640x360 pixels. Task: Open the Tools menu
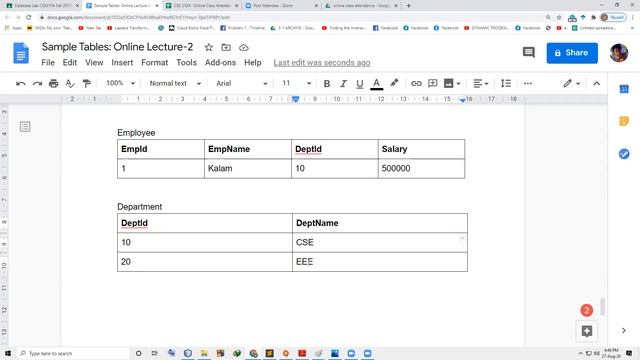(x=187, y=62)
